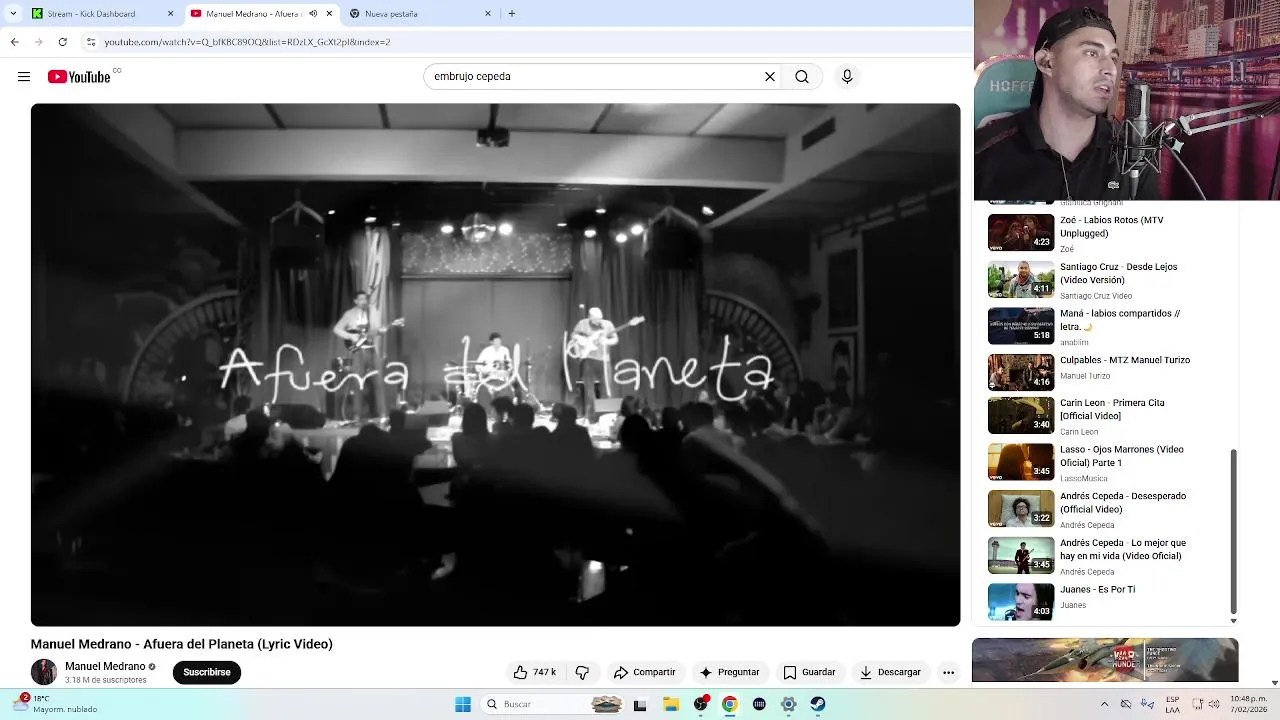Image resolution: width=1280 pixels, height=720 pixels.
Task: Open the Andrés Cepeda - Lo mejor que hay title
Action: 1123,549
